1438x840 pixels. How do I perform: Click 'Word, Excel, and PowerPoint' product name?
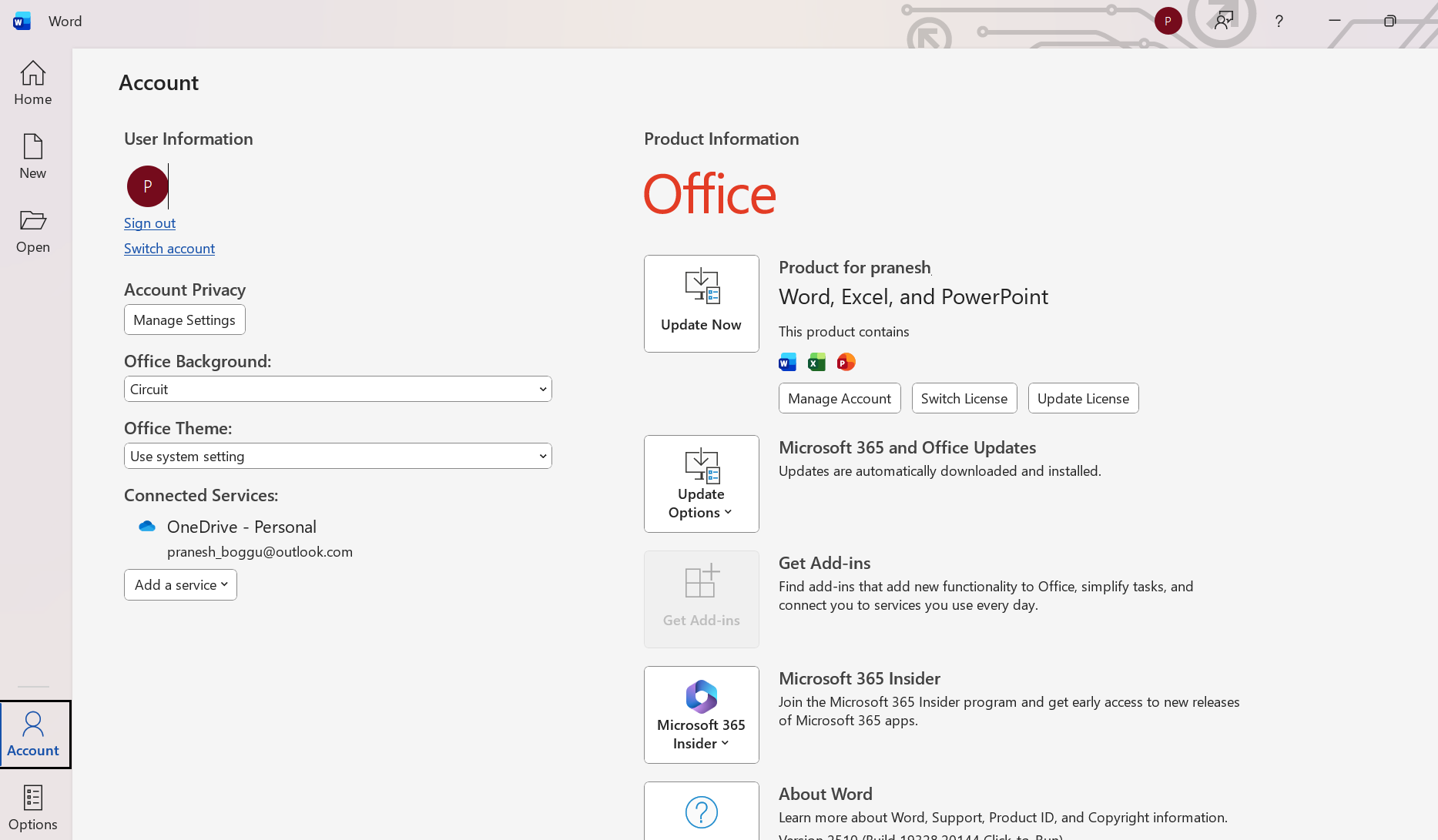pos(913,296)
